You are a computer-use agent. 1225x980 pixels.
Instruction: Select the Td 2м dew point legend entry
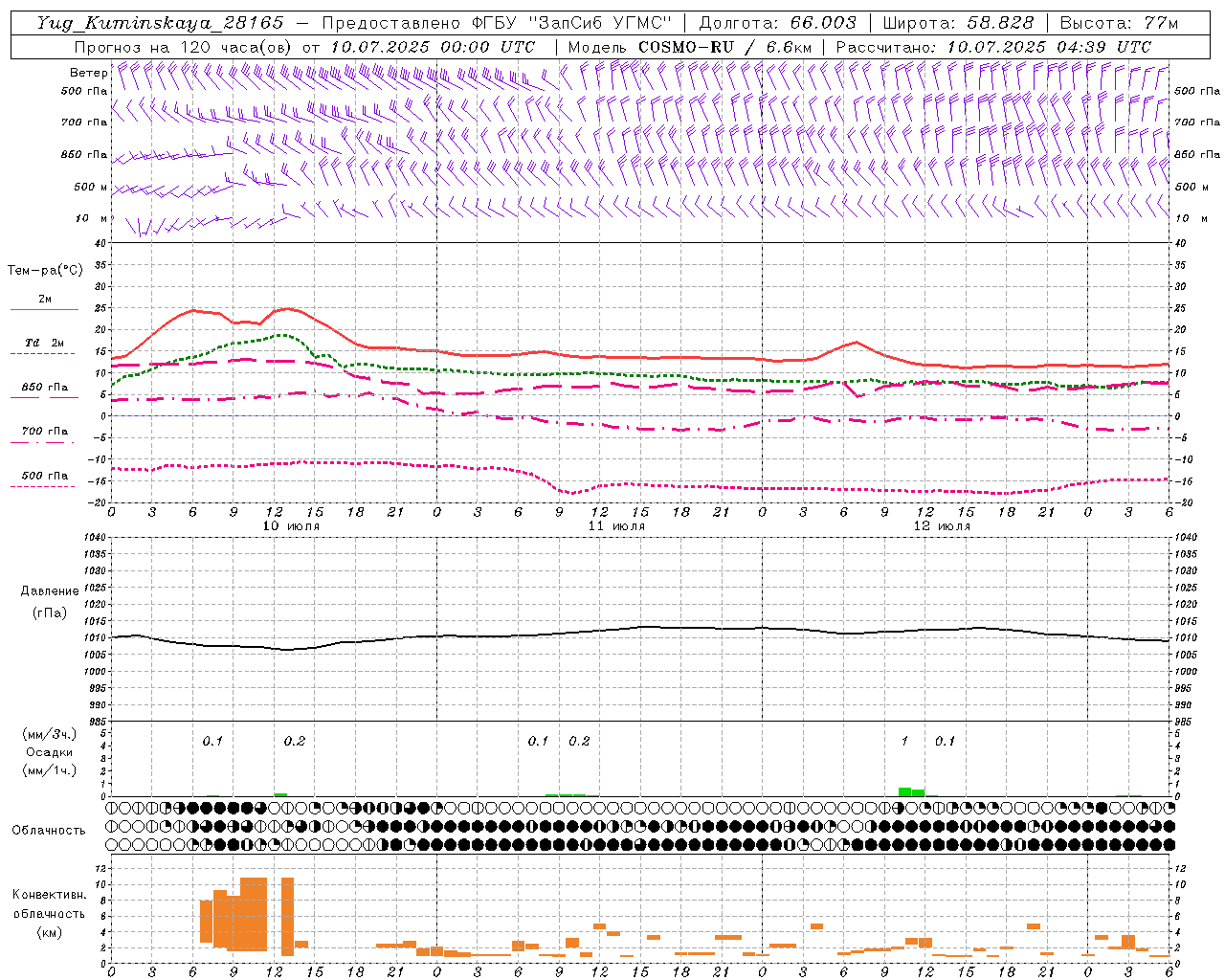pos(44,346)
